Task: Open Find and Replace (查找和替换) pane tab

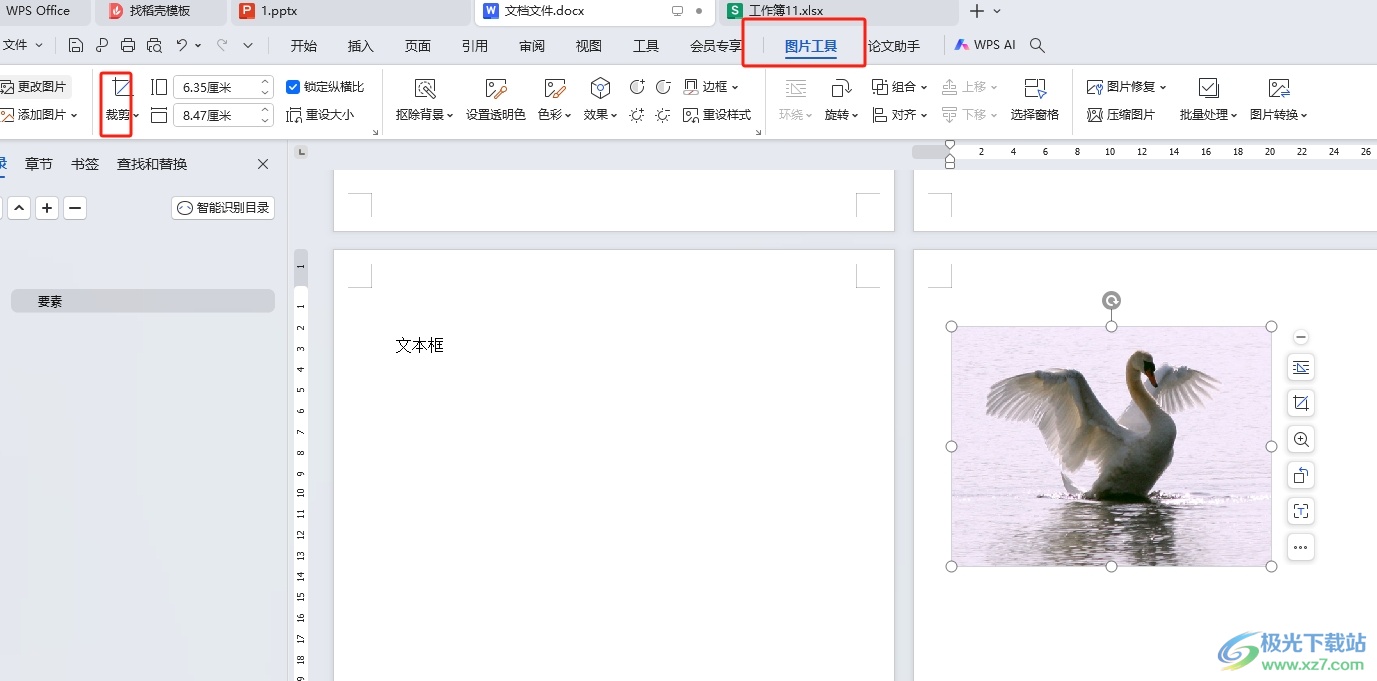Action: point(152,164)
